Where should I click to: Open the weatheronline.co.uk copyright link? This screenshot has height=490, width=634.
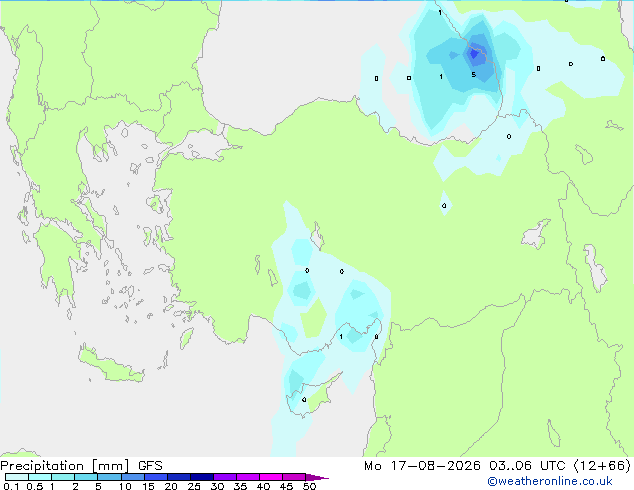[x=550, y=481]
